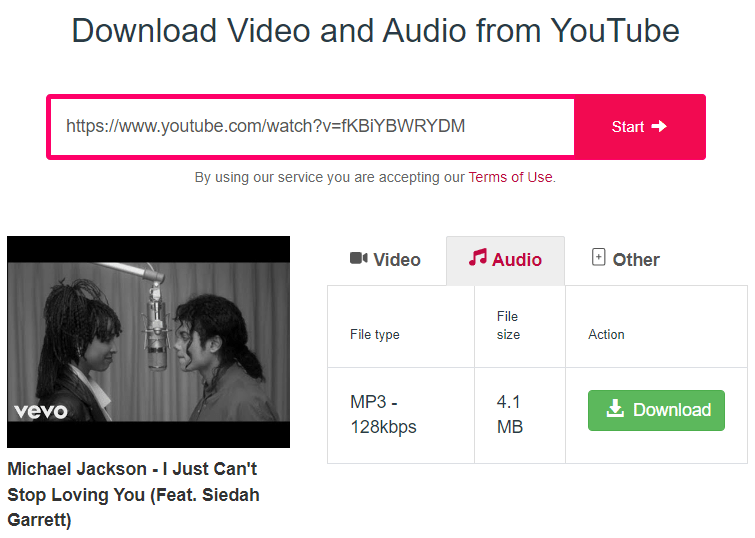This screenshot has height=538, width=755.
Task: Click the video title below the thumbnail
Action: [133, 494]
